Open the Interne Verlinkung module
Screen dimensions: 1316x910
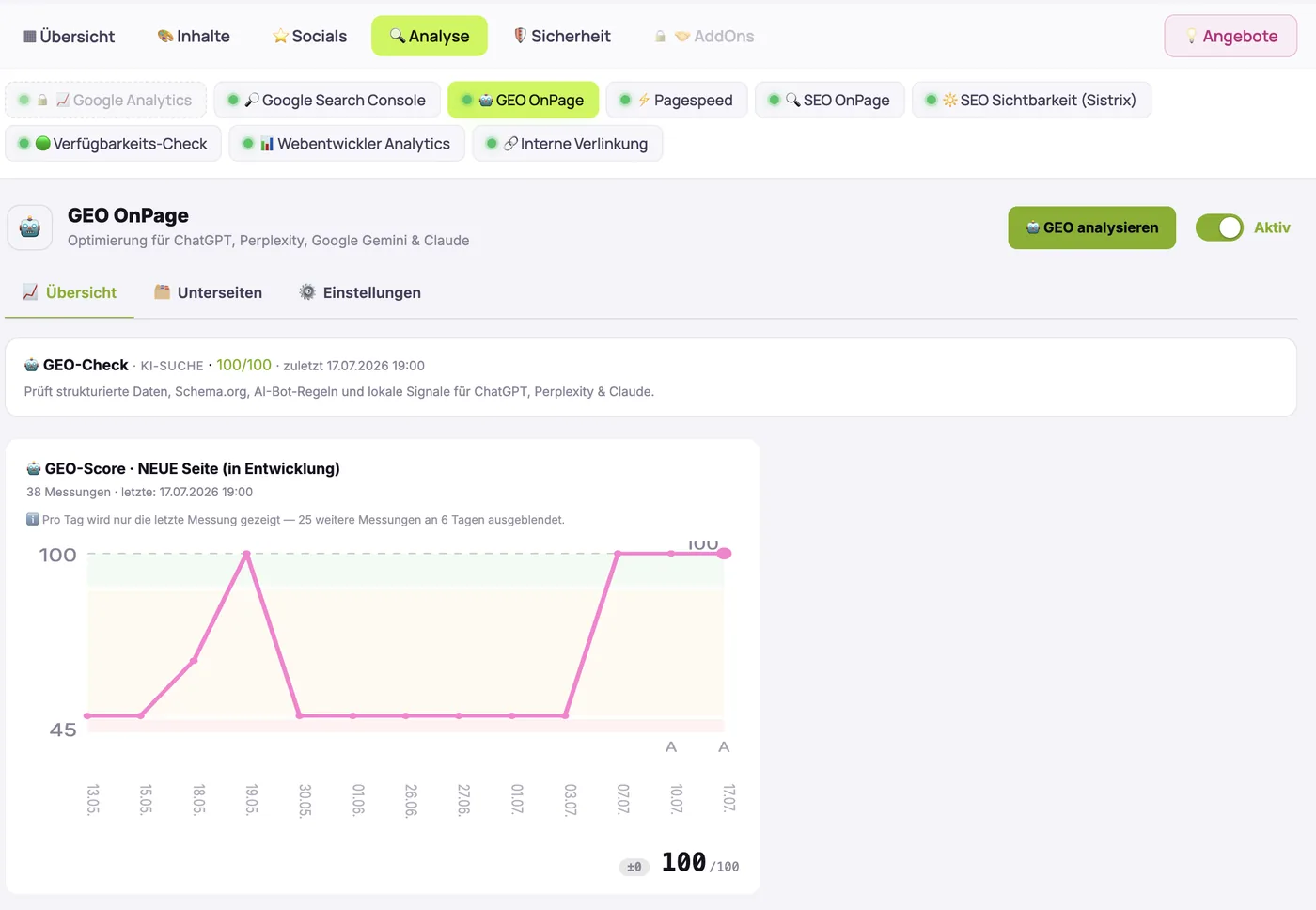[x=568, y=143]
